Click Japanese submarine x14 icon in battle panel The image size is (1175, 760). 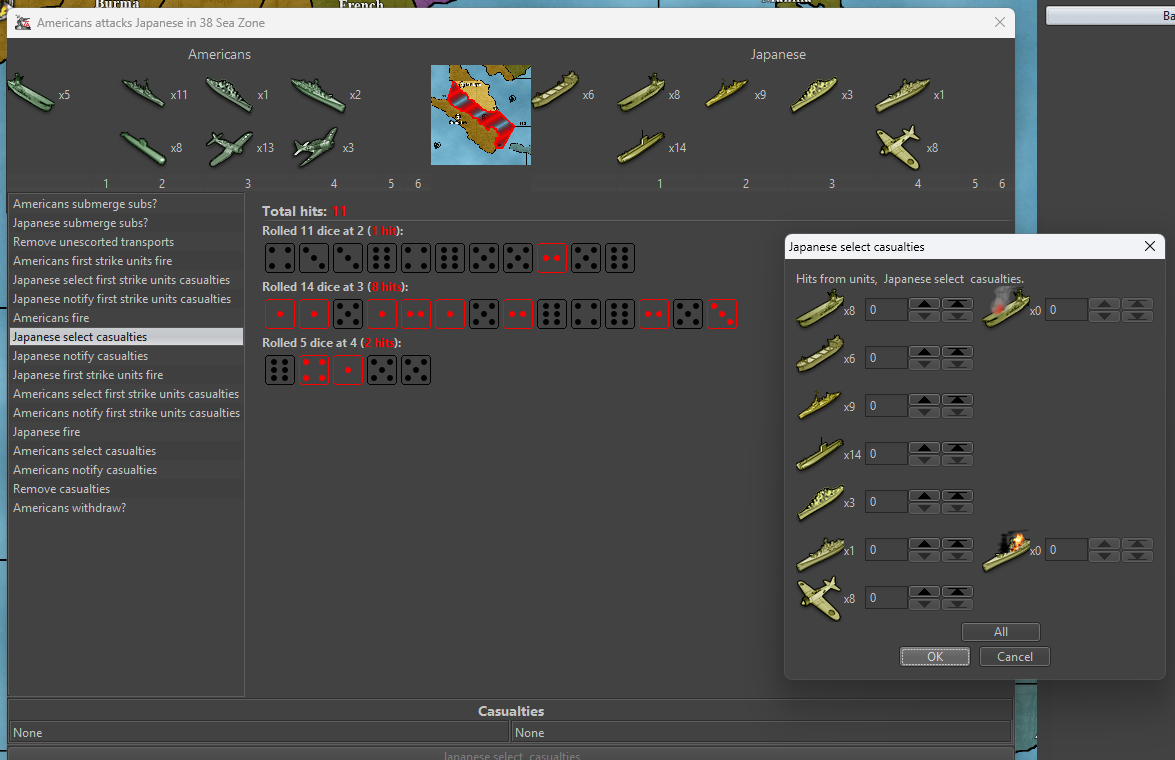(x=641, y=147)
